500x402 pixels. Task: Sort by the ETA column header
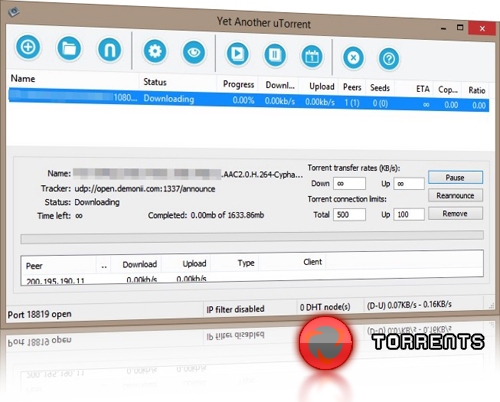coord(422,89)
